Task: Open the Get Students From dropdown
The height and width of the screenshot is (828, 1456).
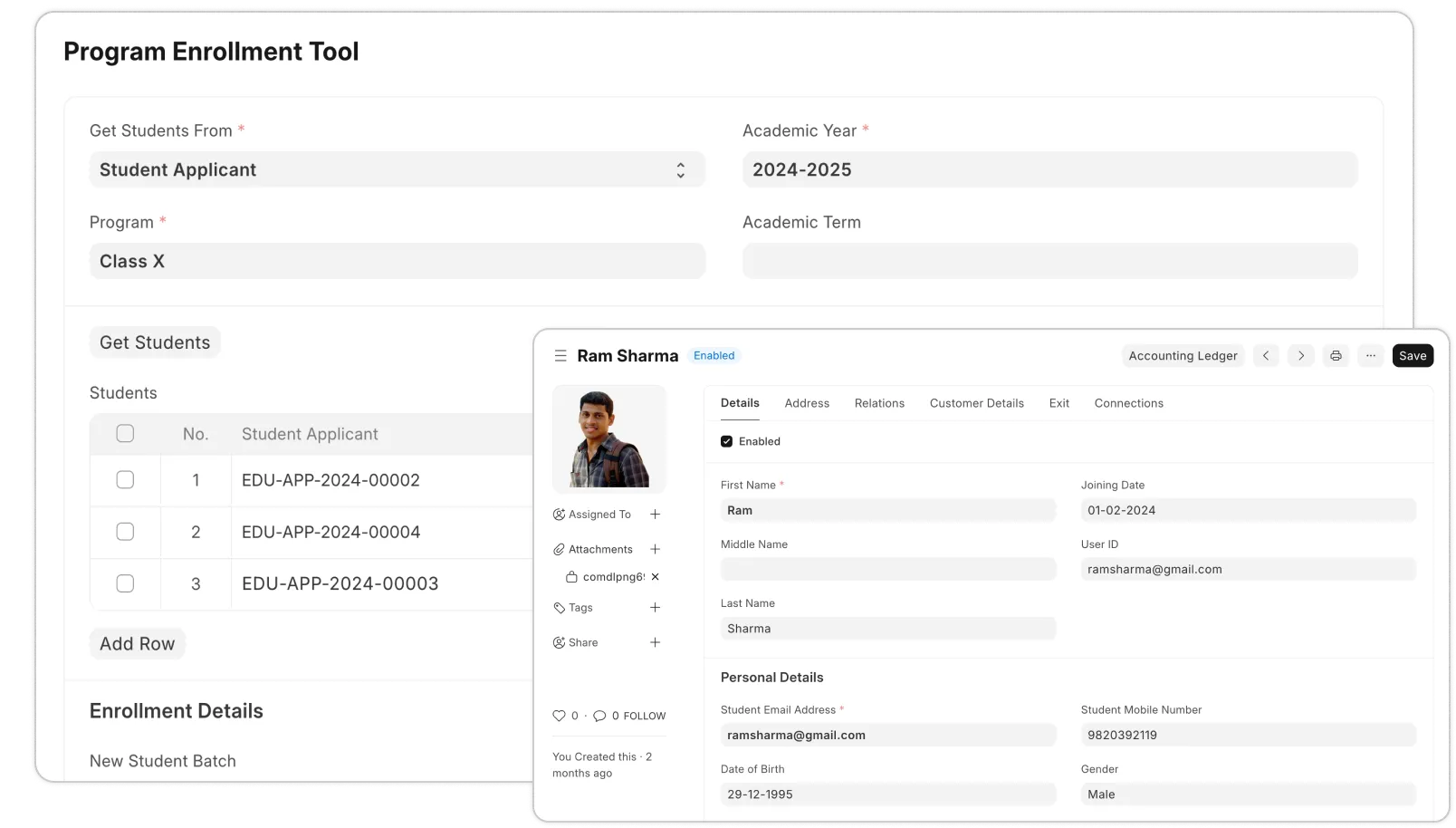Action: 397,170
